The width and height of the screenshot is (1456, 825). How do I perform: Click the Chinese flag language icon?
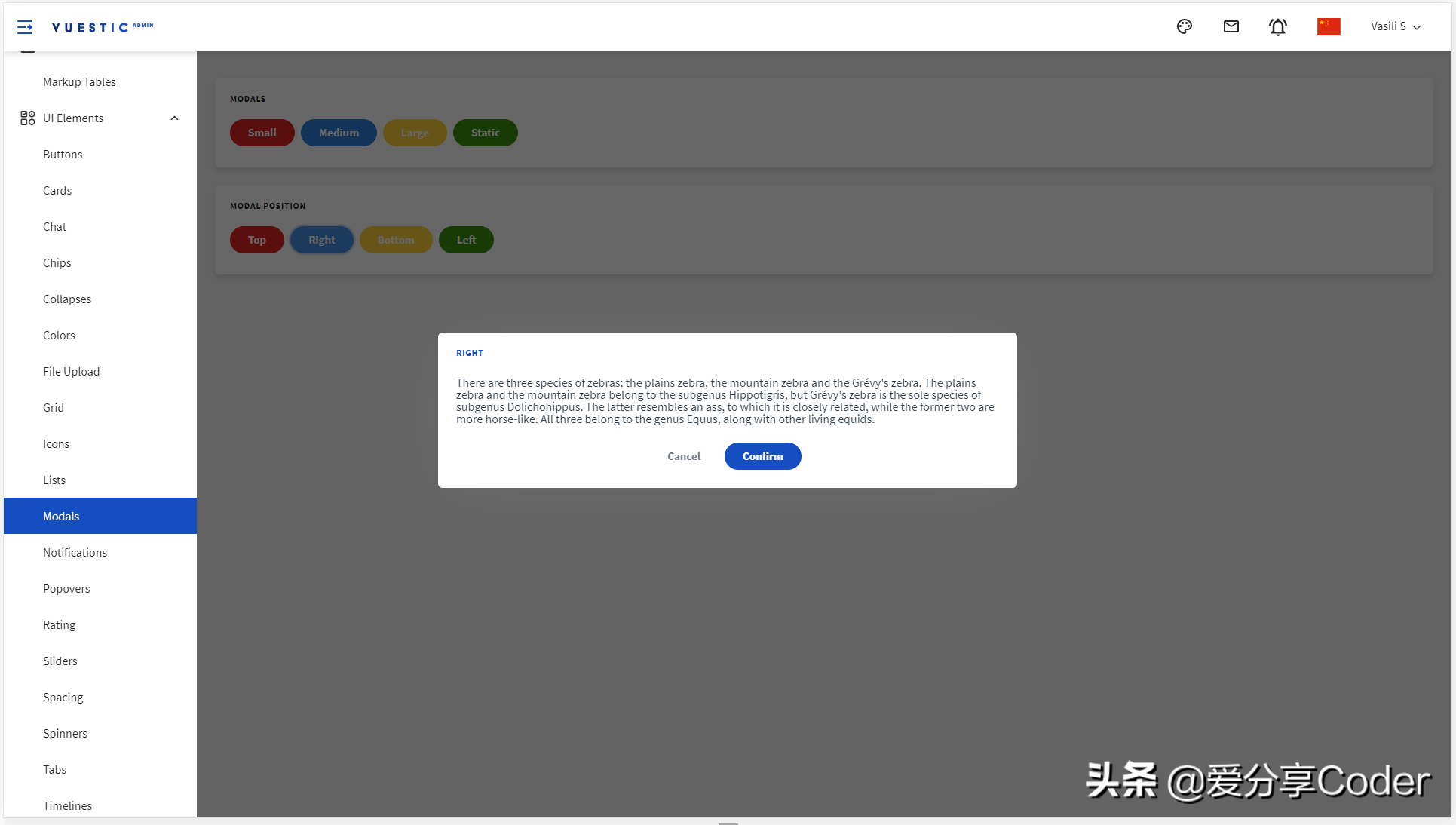(x=1329, y=27)
